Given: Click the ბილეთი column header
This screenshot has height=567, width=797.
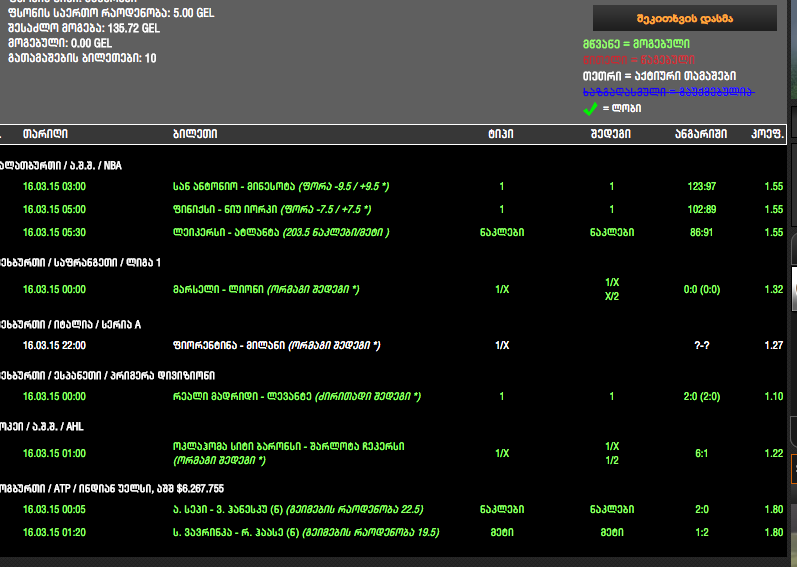Looking at the screenshot, I should 195,134.
